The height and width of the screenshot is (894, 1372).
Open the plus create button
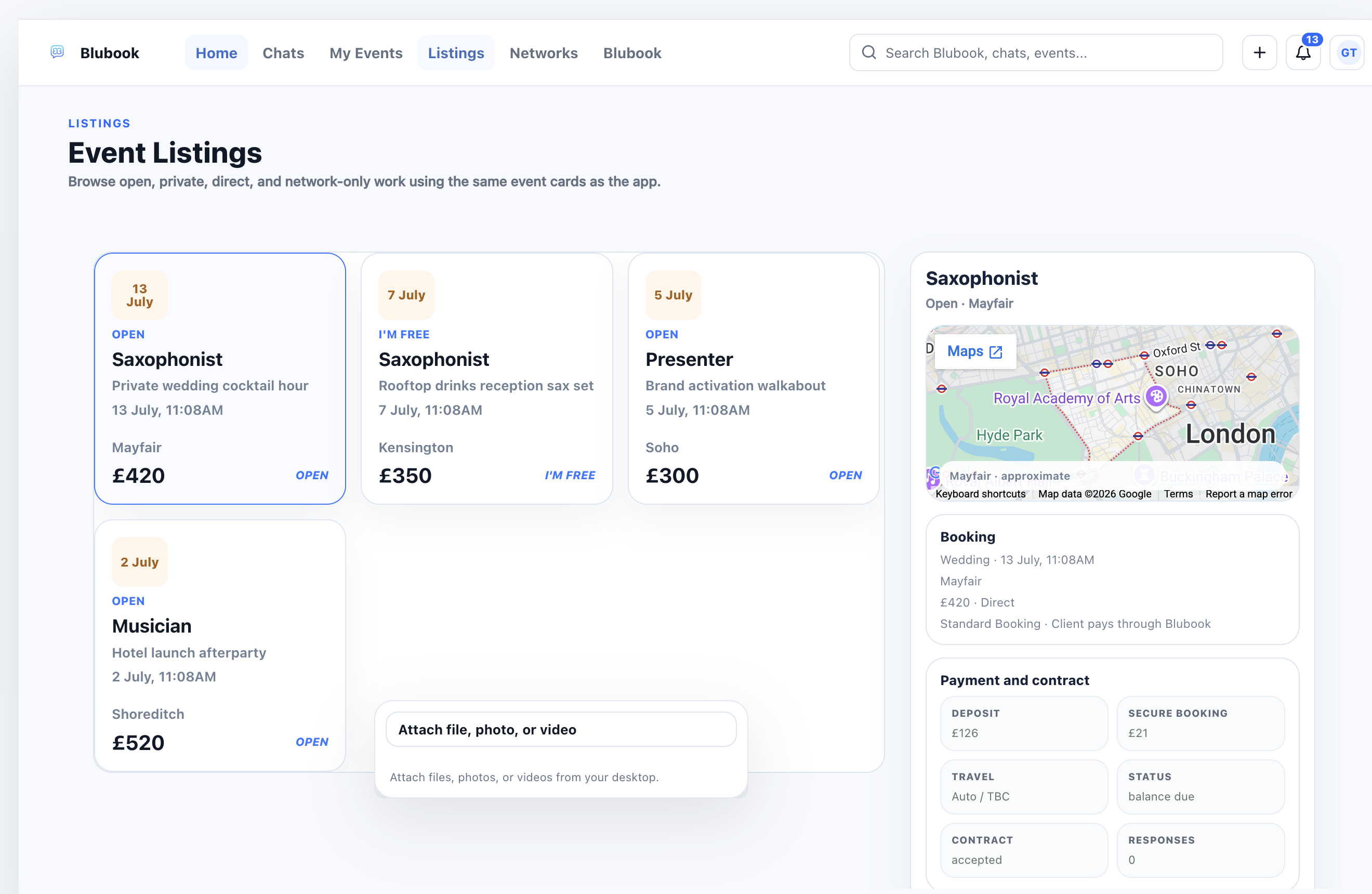click(1259, 52)
